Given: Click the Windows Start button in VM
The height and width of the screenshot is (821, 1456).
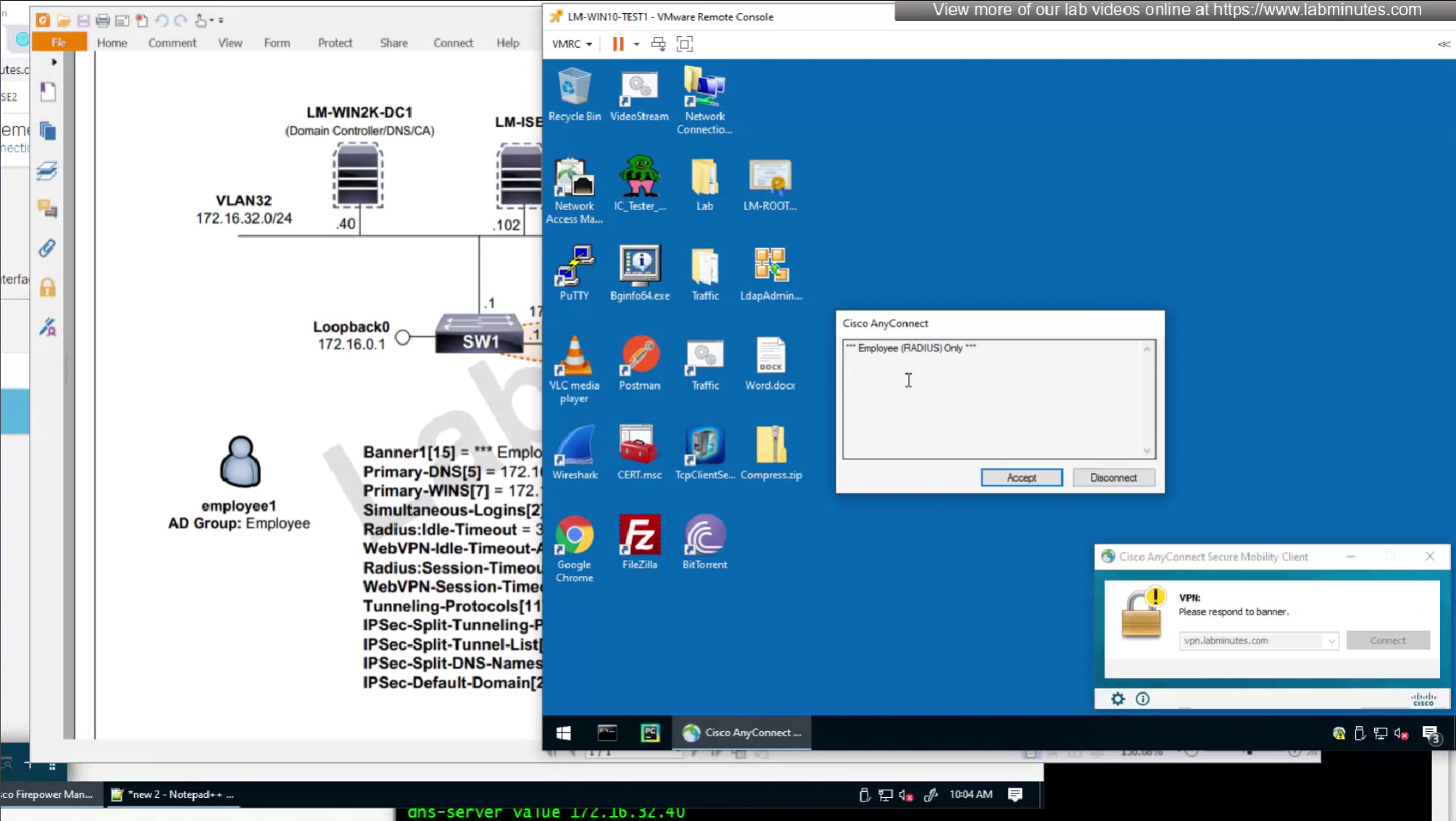Looking at the screenshot, I should pyautogui.click(x=563, y=733).
